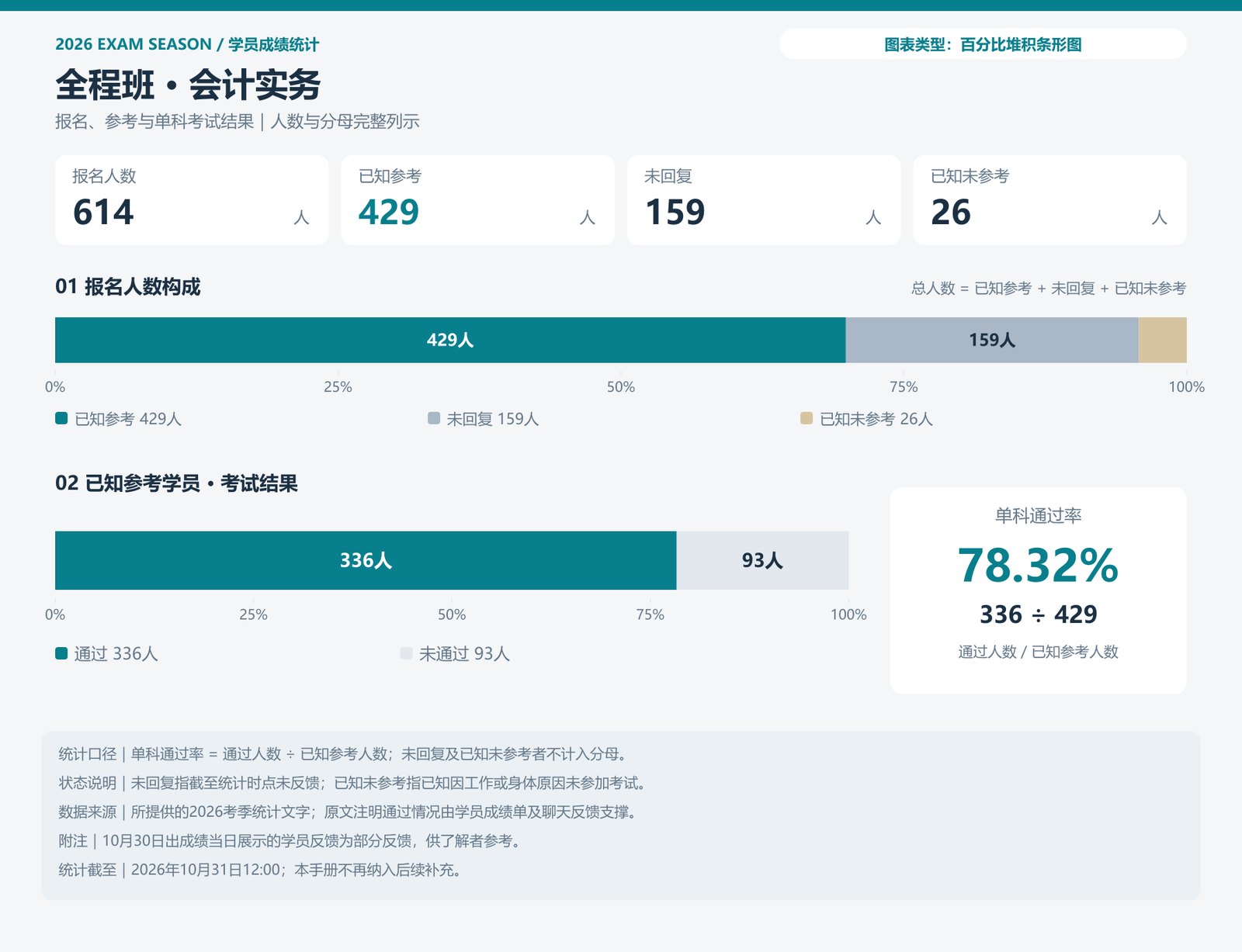1242x952 pixels.
Task: Click the gray 未回复 legend swatch
Action: point(434,418)
